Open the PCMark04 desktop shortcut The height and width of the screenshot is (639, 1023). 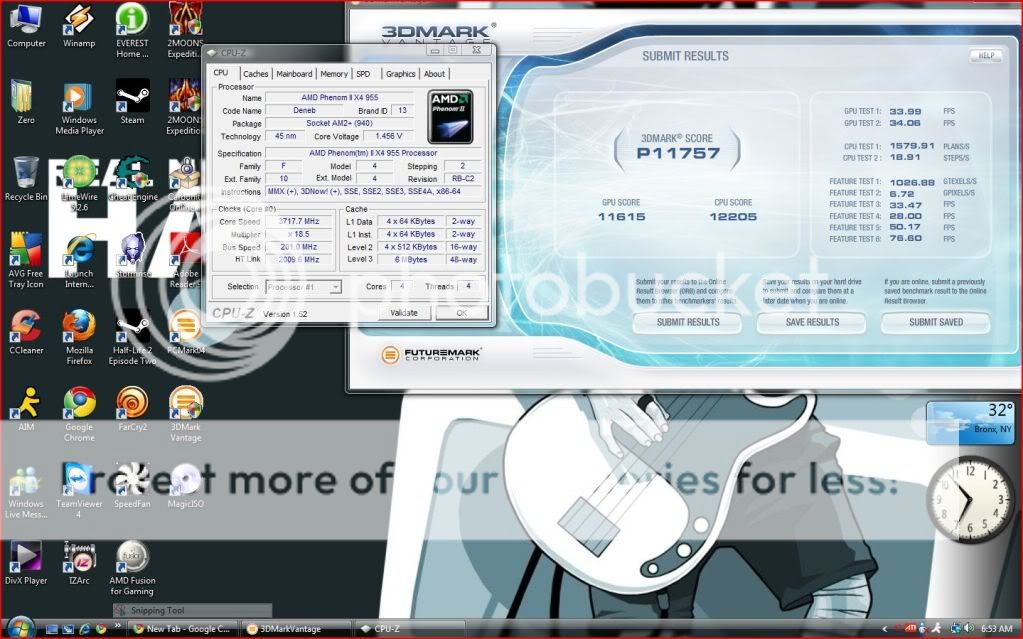pos(185,333)
